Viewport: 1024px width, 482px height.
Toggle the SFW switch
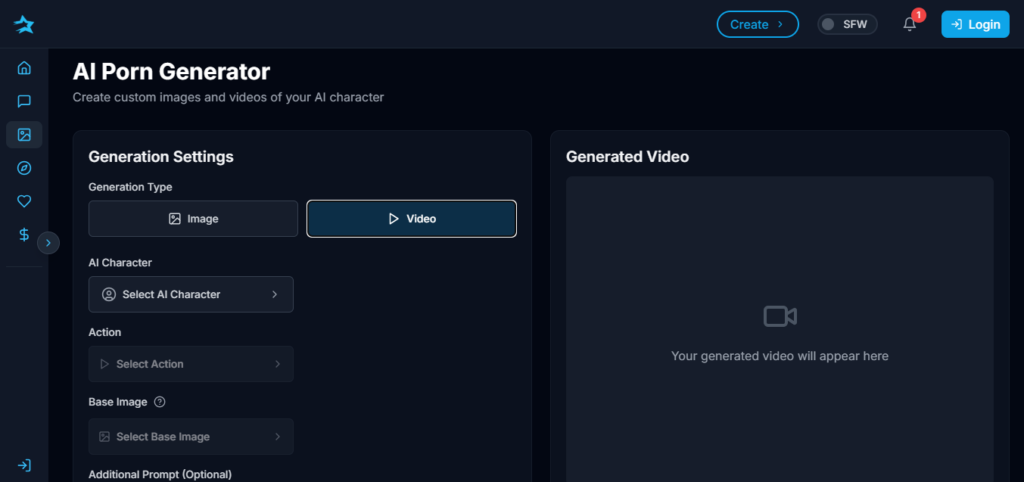847,24
